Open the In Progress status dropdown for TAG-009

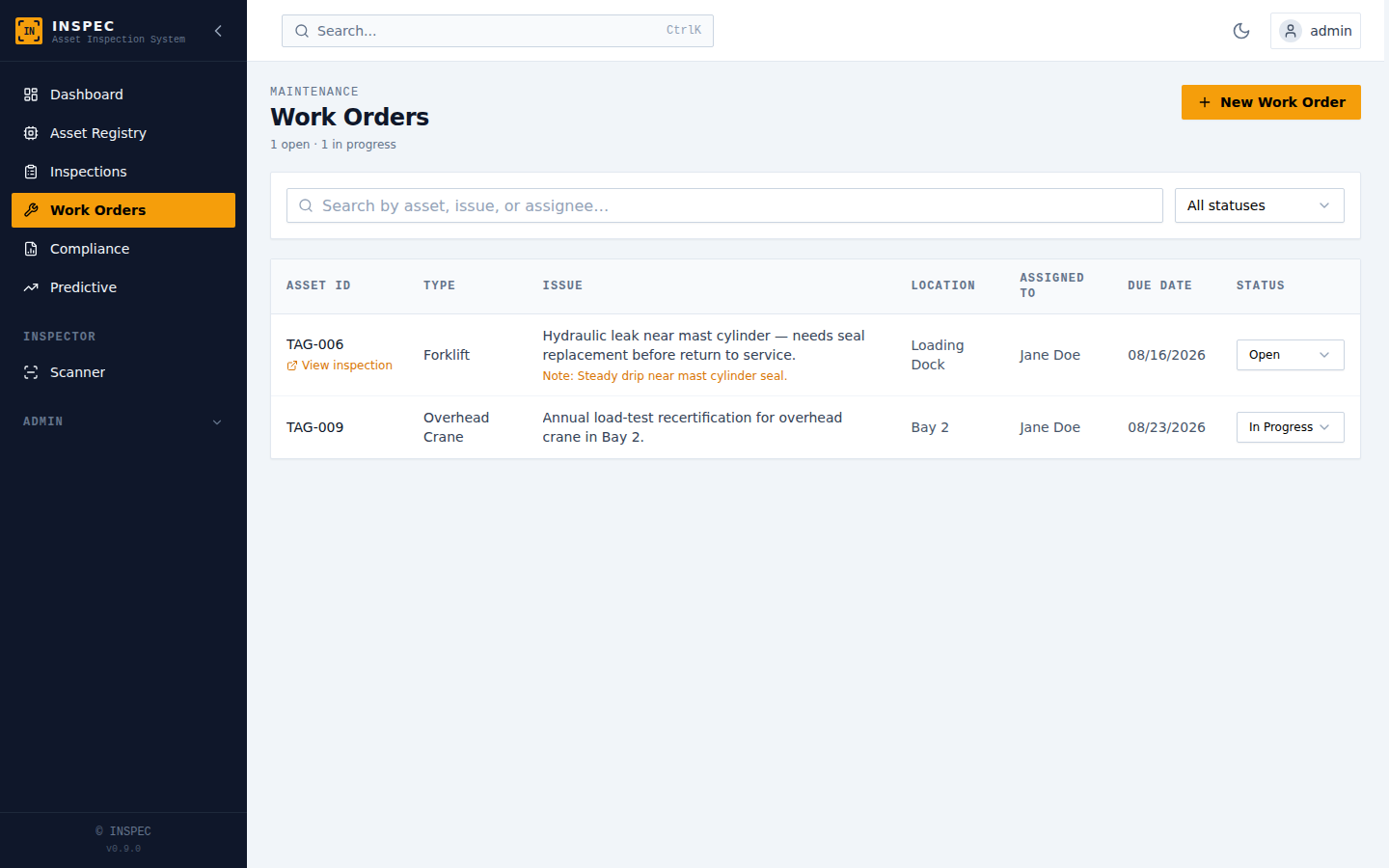pyautogui.click(x=1290, y=427)
